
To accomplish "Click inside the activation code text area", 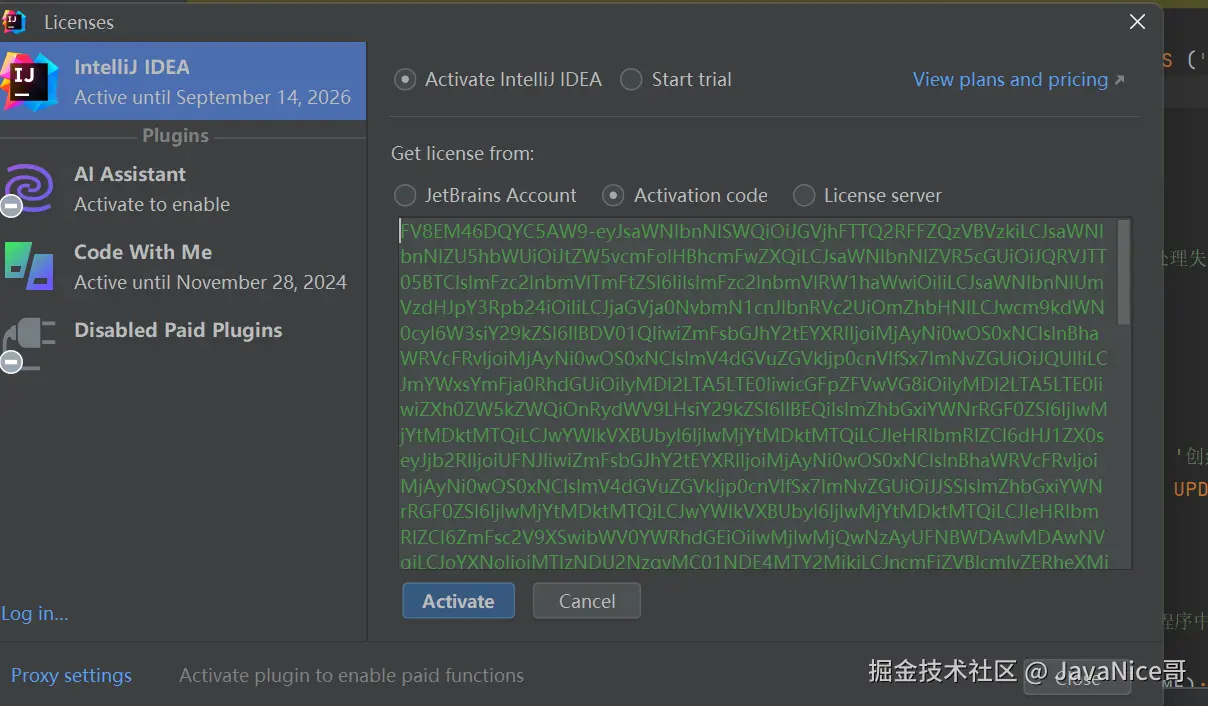I will point(758,394).
